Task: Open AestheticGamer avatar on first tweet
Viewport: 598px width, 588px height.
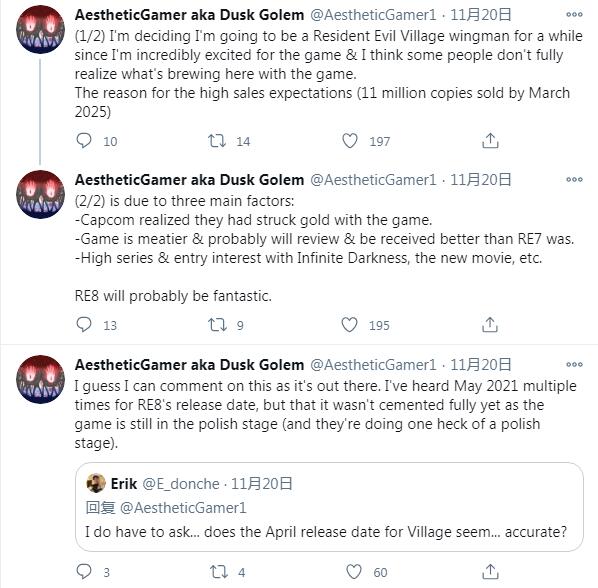Action: 40,29
